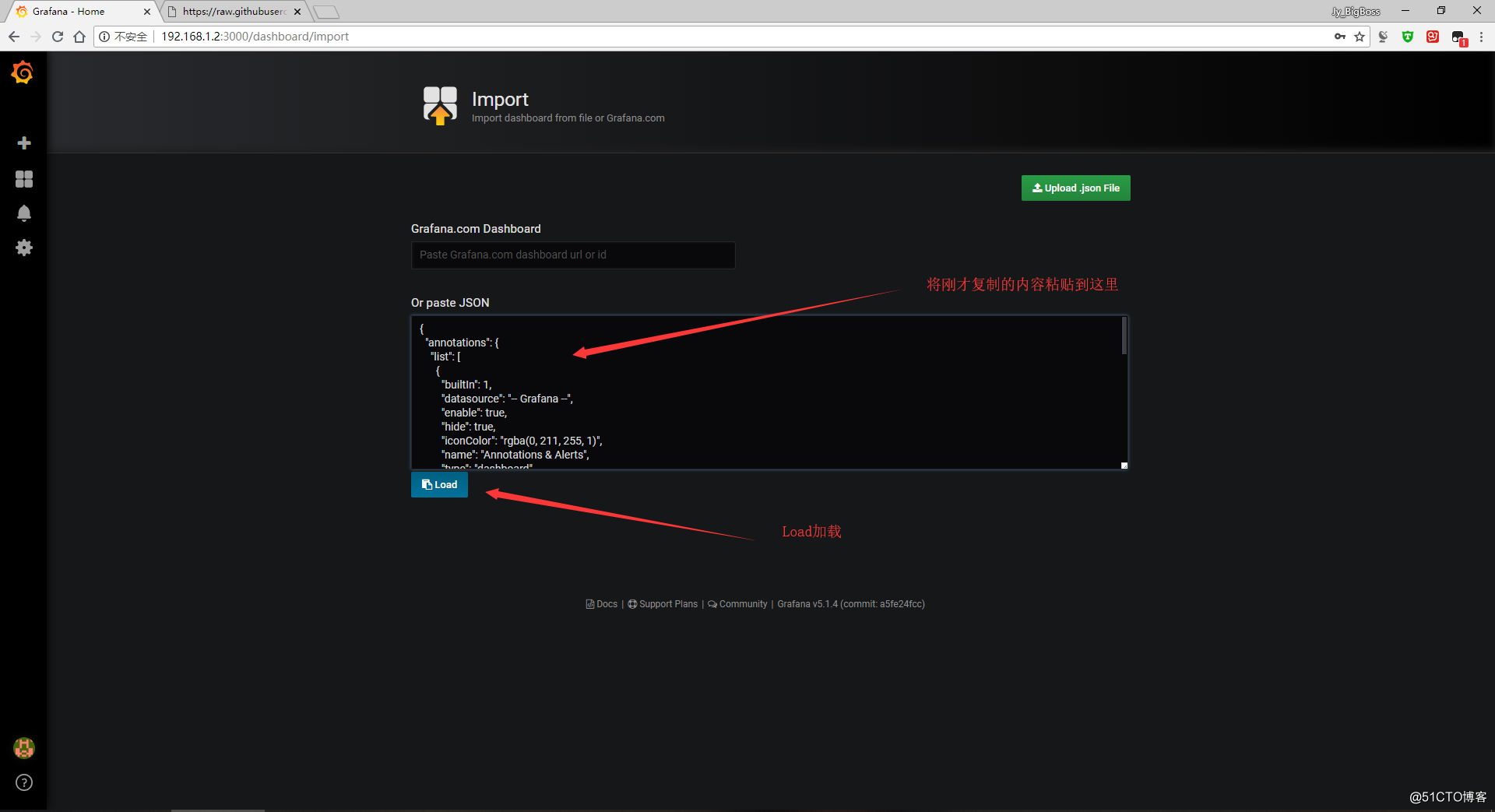1495x812 pixels.
Task: Open the Community footer link
Action: (737, 604)
